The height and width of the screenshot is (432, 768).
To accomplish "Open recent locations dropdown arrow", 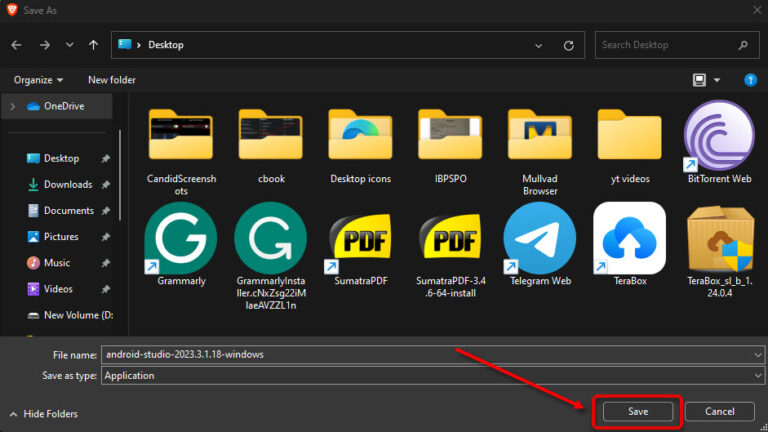I will click(70, 45).
